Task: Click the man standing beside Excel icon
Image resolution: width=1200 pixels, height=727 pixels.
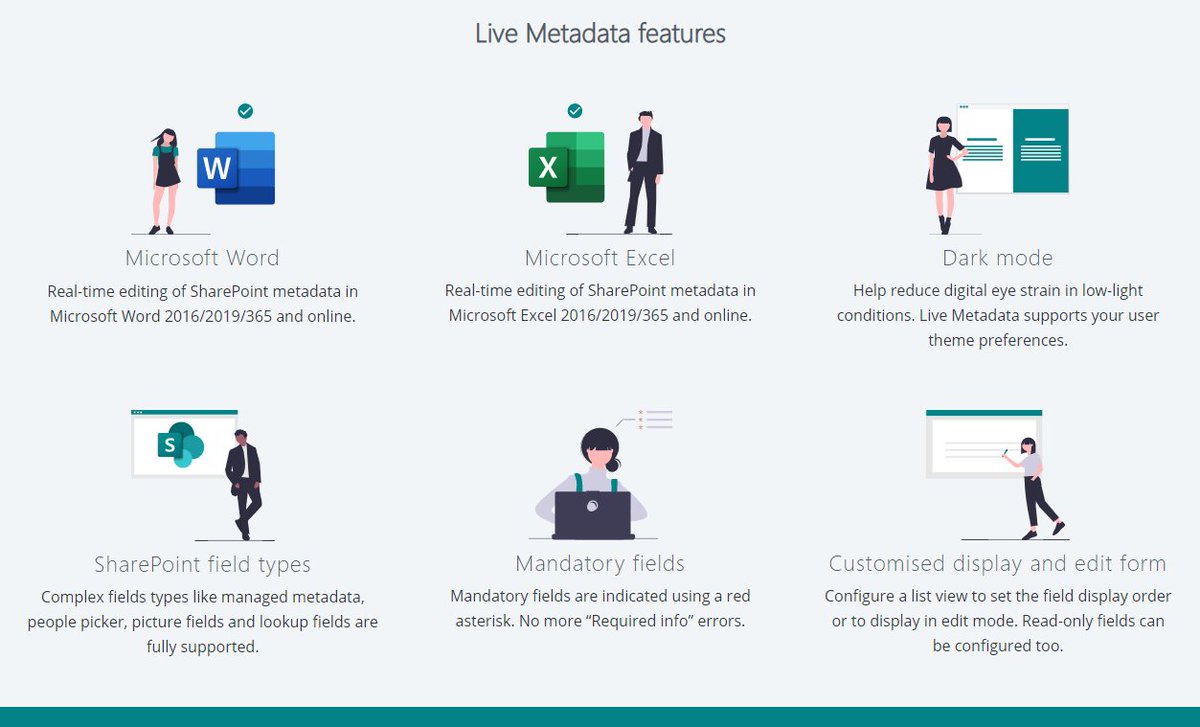Action: point(643,170)
